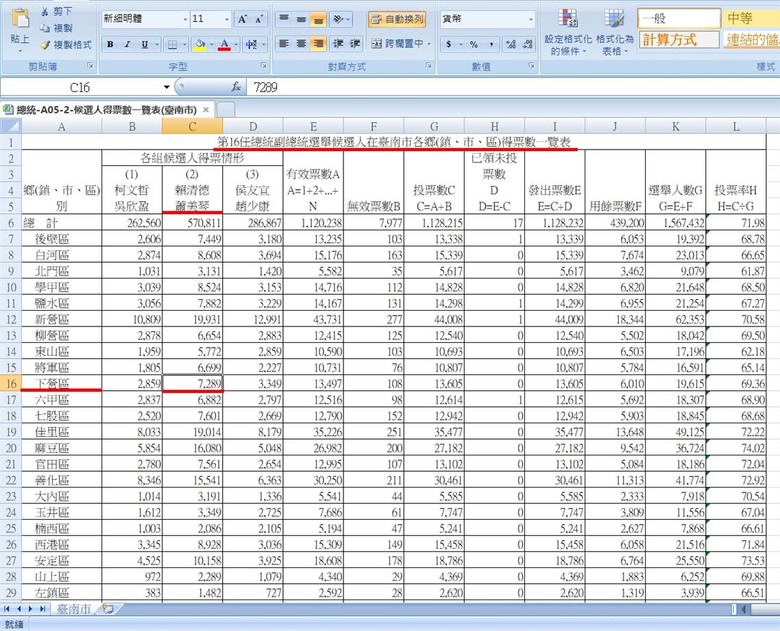Select the 臺南市 sheet tab
780x631 pixels.
pos(74,609)
